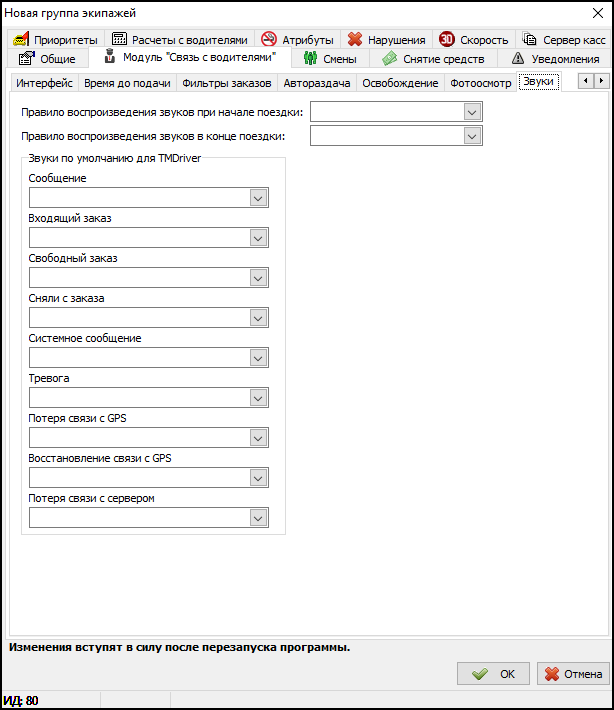Open the Расчеты с водителями tab

click(179, 40)
